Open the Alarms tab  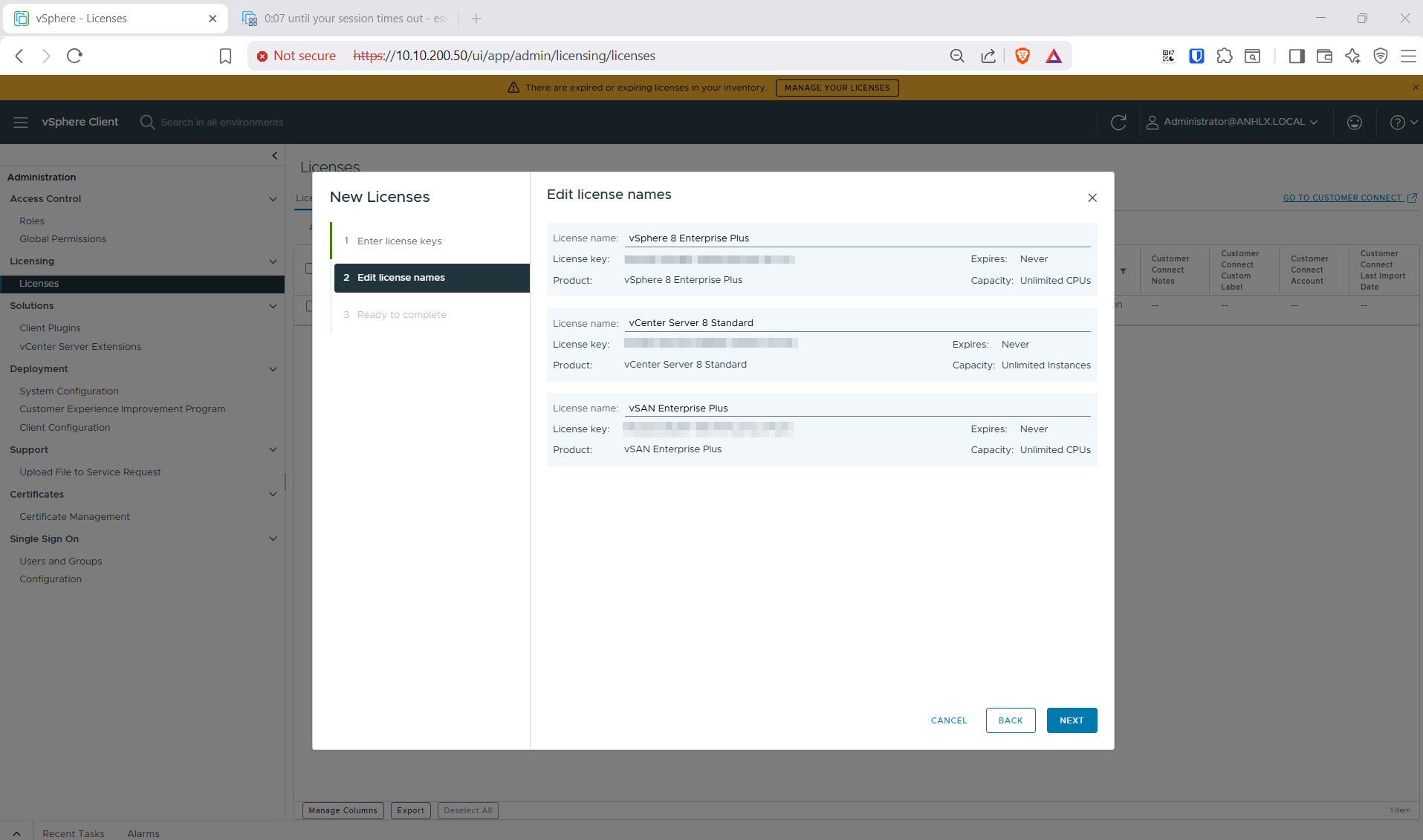[143, 833]
